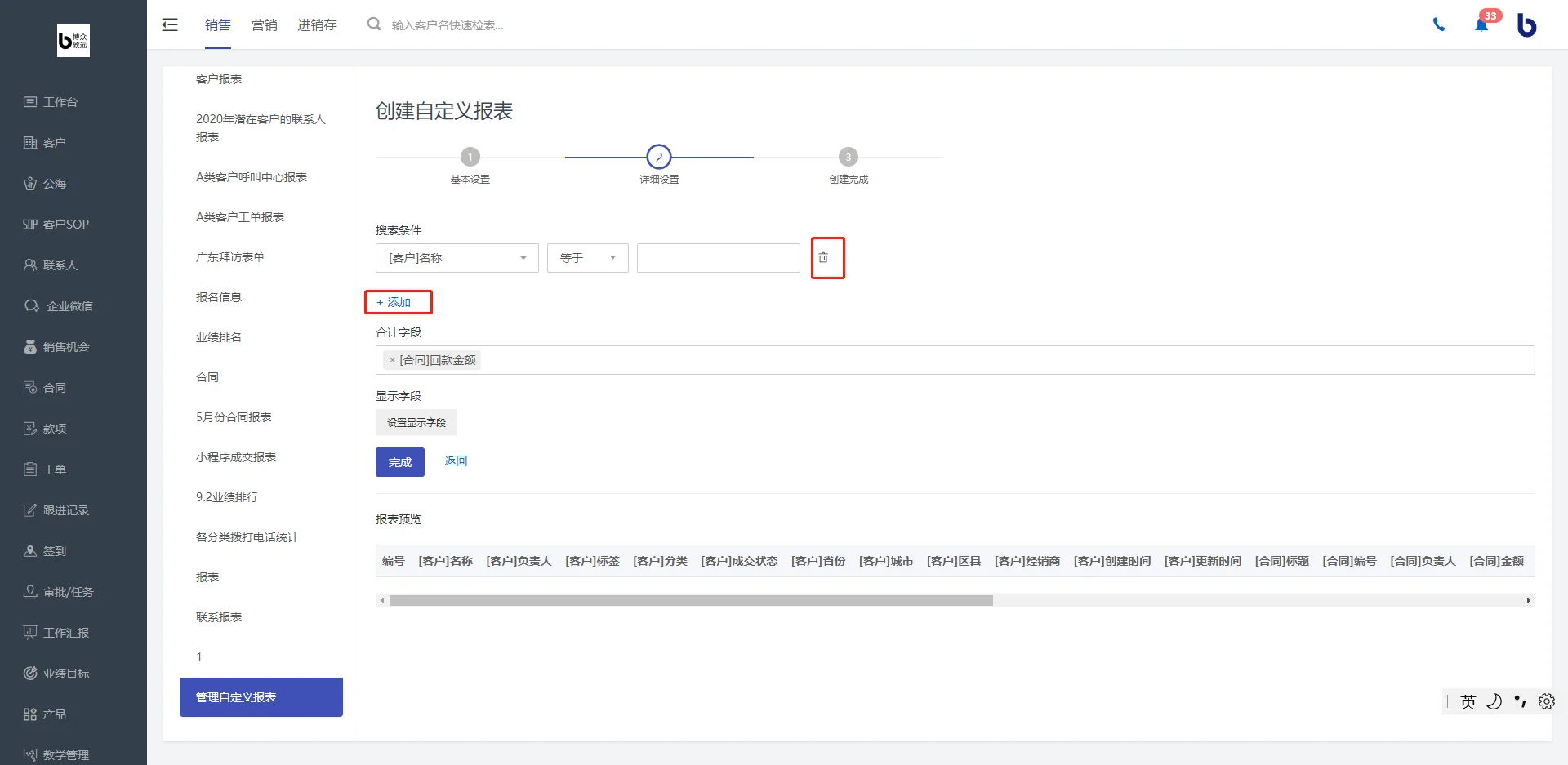This screenshot has height=765, width=1568.
Task: Click the 设置显示字段 button
Action: click(416, 422)
